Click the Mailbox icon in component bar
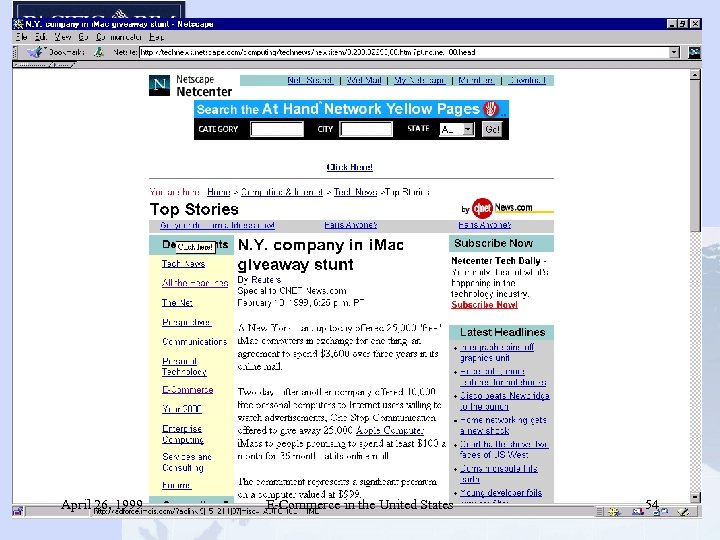720x540 pixels. click(637, 511)
